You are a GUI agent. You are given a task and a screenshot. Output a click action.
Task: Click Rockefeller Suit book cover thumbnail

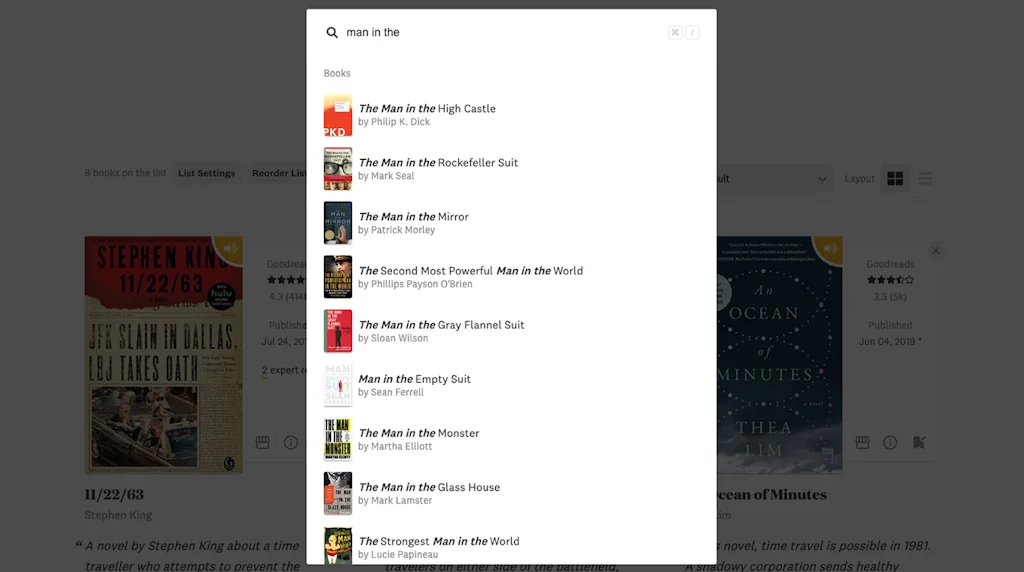(338, 169)
